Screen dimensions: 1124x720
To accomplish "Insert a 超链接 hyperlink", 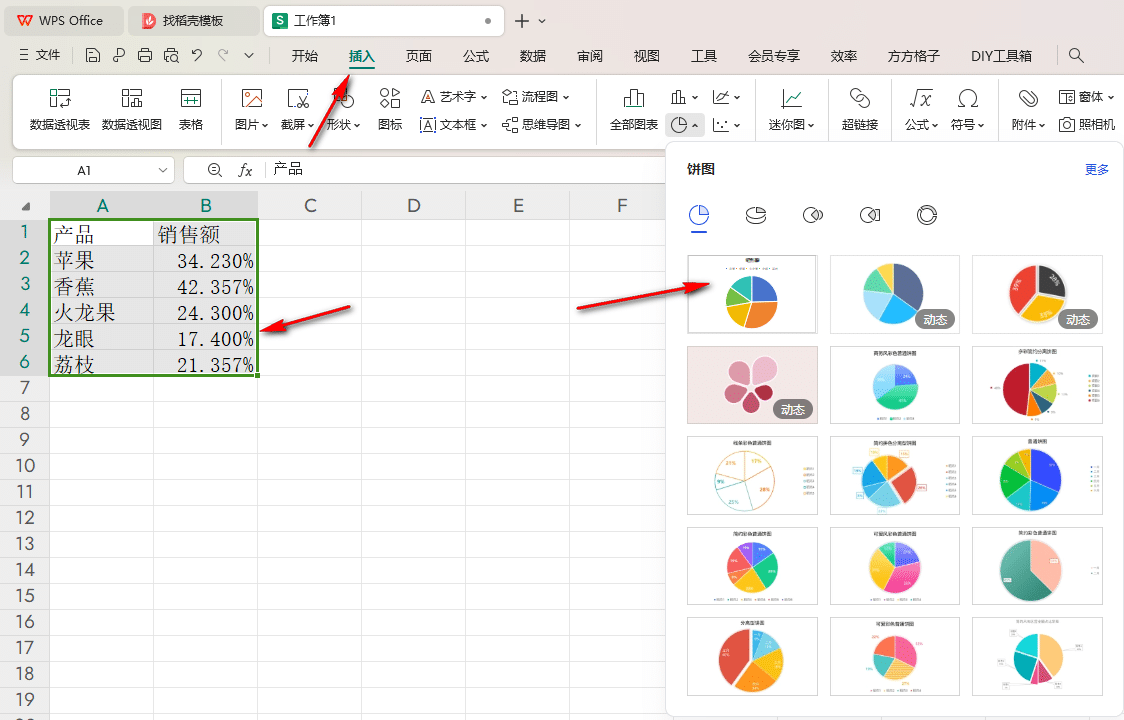I will pos(859,109).
